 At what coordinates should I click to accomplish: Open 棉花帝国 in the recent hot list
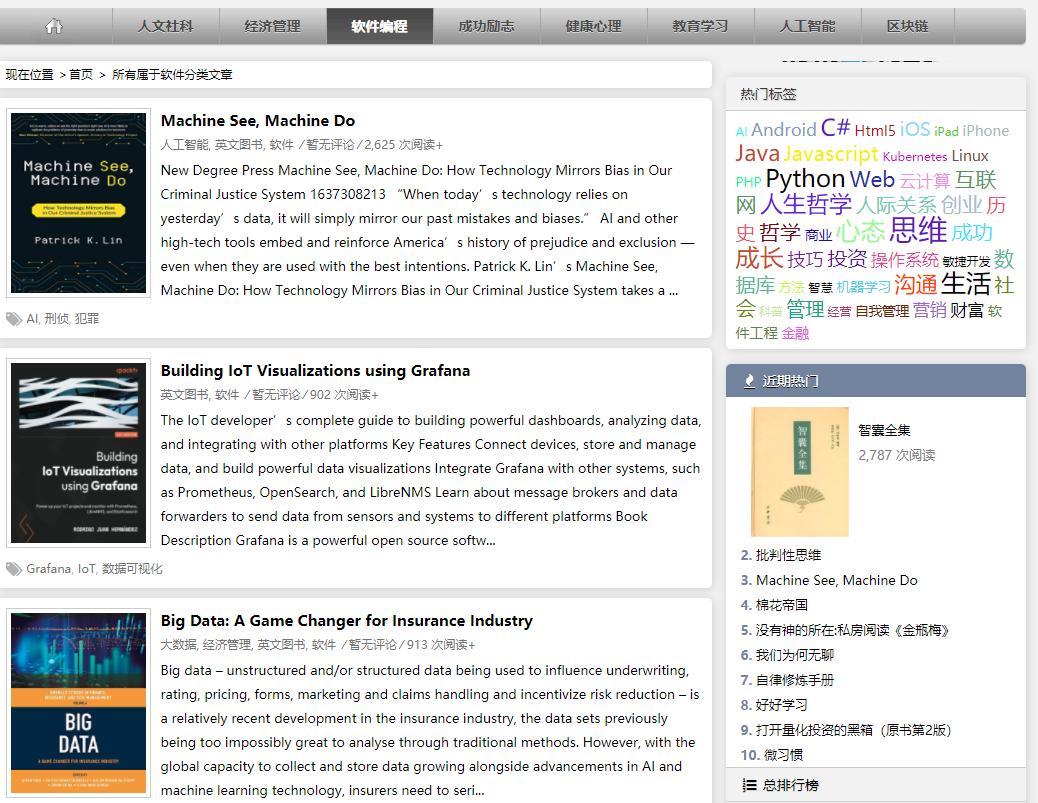point(781,605)
